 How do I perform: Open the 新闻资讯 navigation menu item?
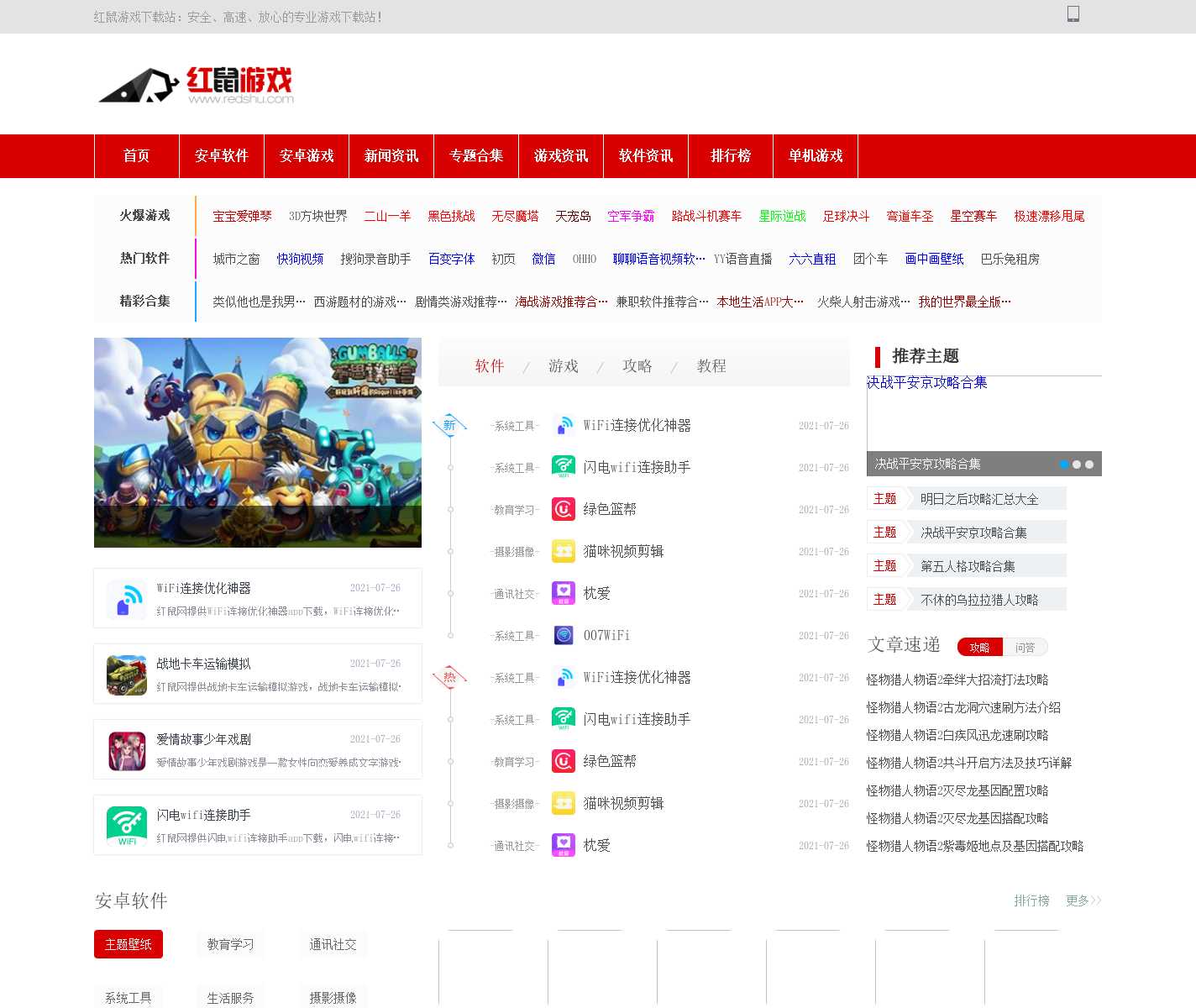click(391, 156)
